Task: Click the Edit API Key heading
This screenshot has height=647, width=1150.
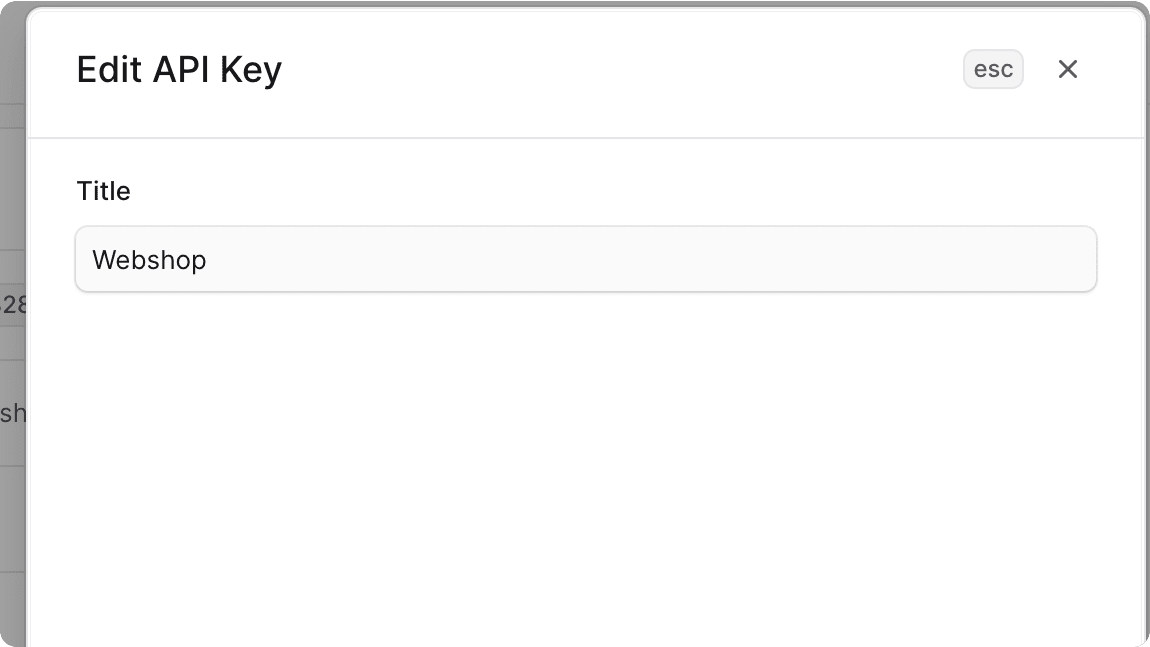Action: click(179, 69)
